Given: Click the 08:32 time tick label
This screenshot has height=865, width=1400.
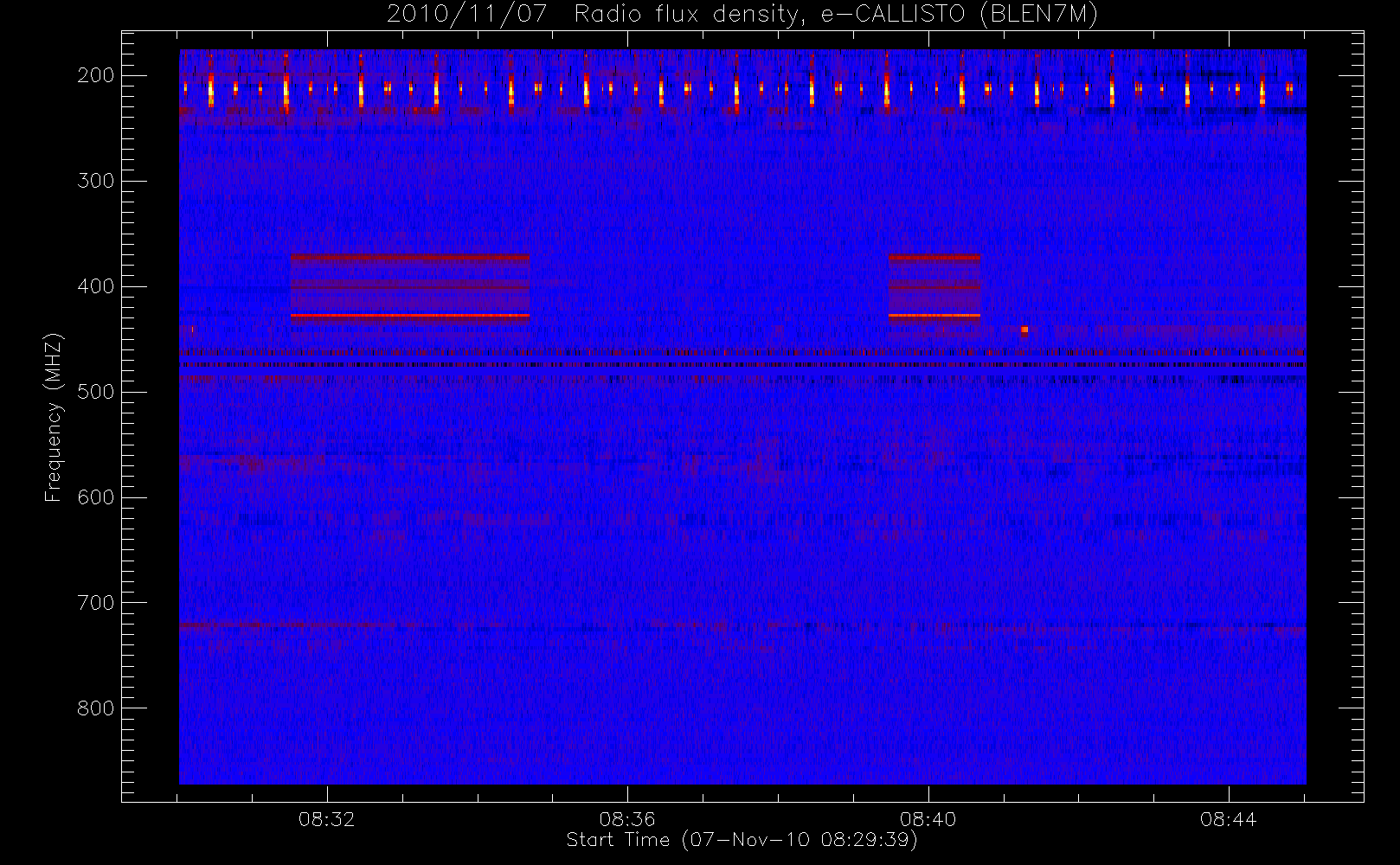Looking at the screenshot, I should (327, 819).
